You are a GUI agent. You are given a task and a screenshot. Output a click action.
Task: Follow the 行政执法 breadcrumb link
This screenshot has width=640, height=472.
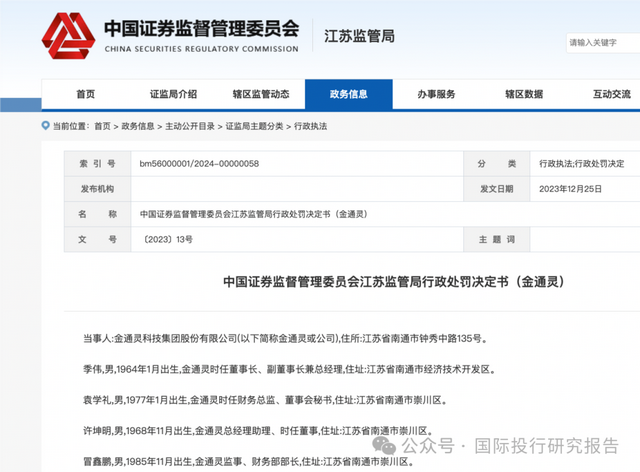coord(311,126)
